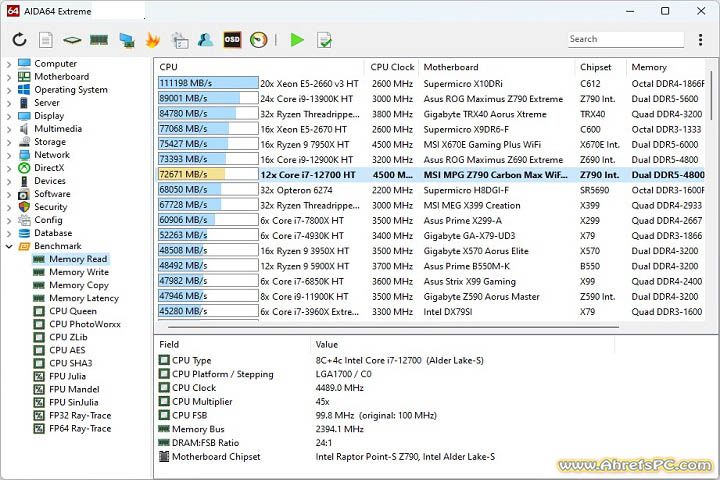Expand the Motherboard tree node

pyautogui.click(x=9, y=77)
